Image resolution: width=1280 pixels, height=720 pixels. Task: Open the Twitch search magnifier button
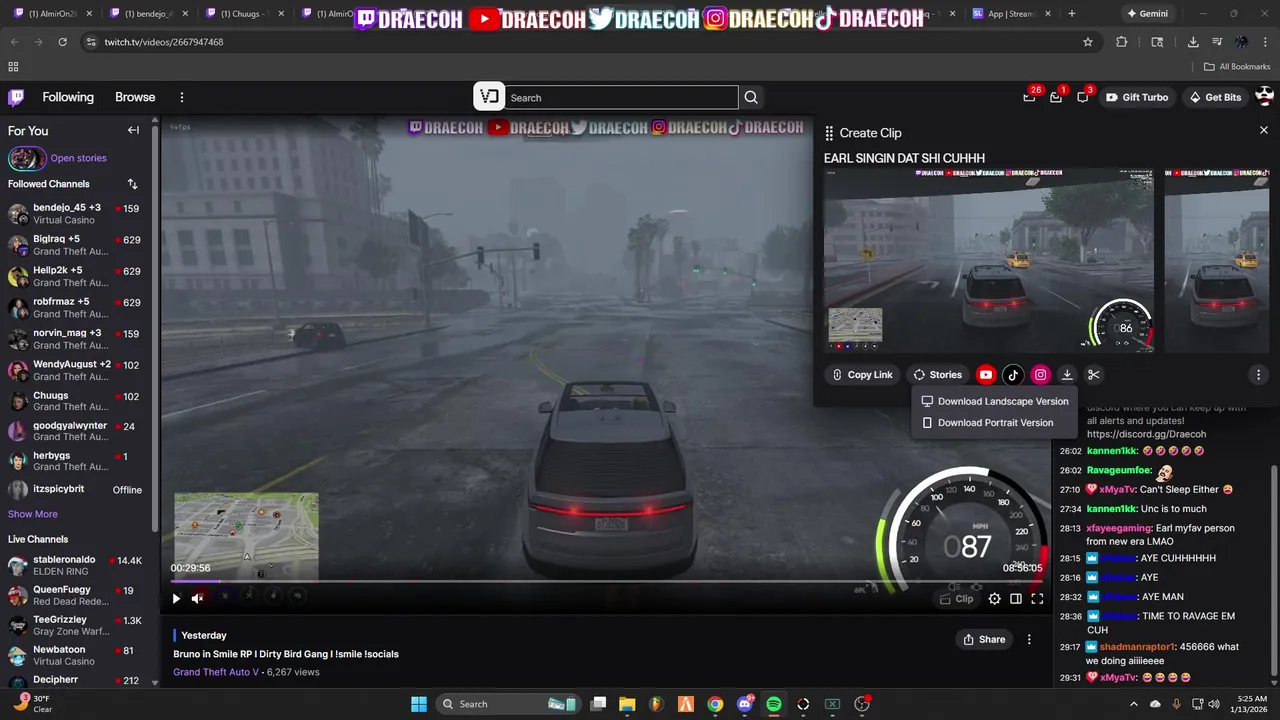(751, 97)
